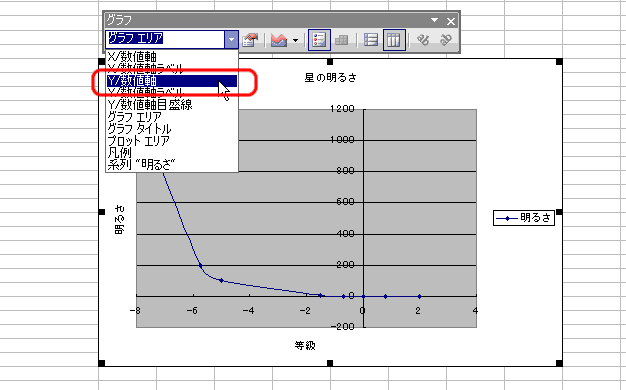Choose プロット エリア from the list
626x390 pixels.
coord(172,141)
